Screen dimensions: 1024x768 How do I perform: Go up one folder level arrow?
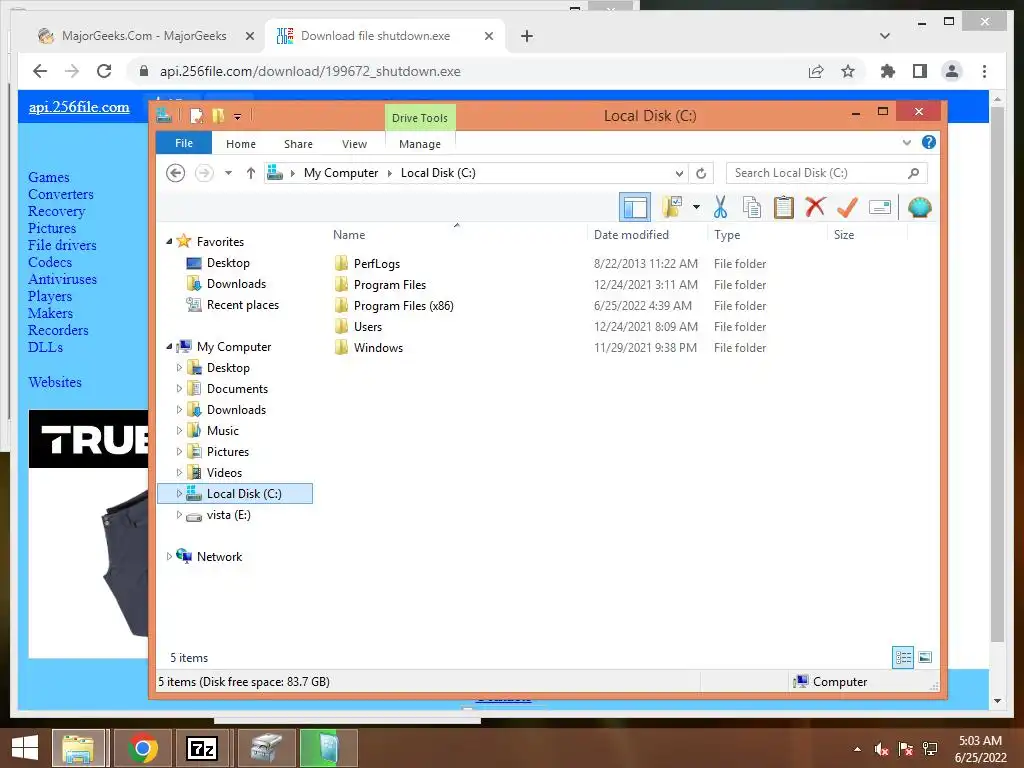pyautogui.click(x=251, y=173)
